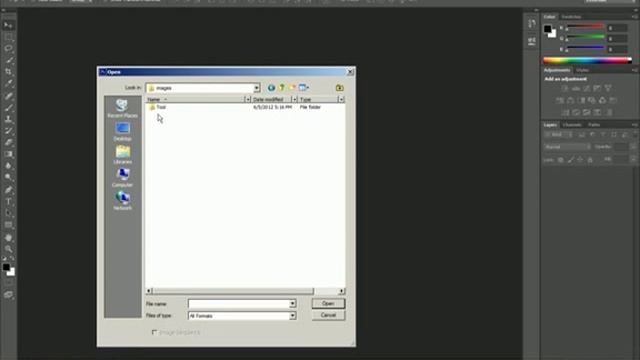The height and width of the screenshot is (360, 640).
Task: Click the Open button
Action: point(328,303)
